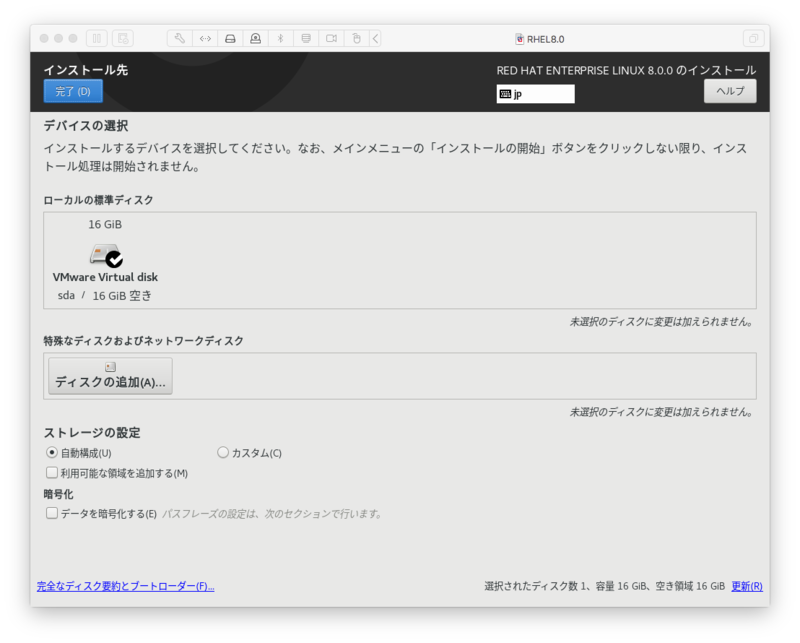This screenshot has height=643, width=800.
Task: Click the Bluetooth icon in toolbar
Action: (281, 38)
